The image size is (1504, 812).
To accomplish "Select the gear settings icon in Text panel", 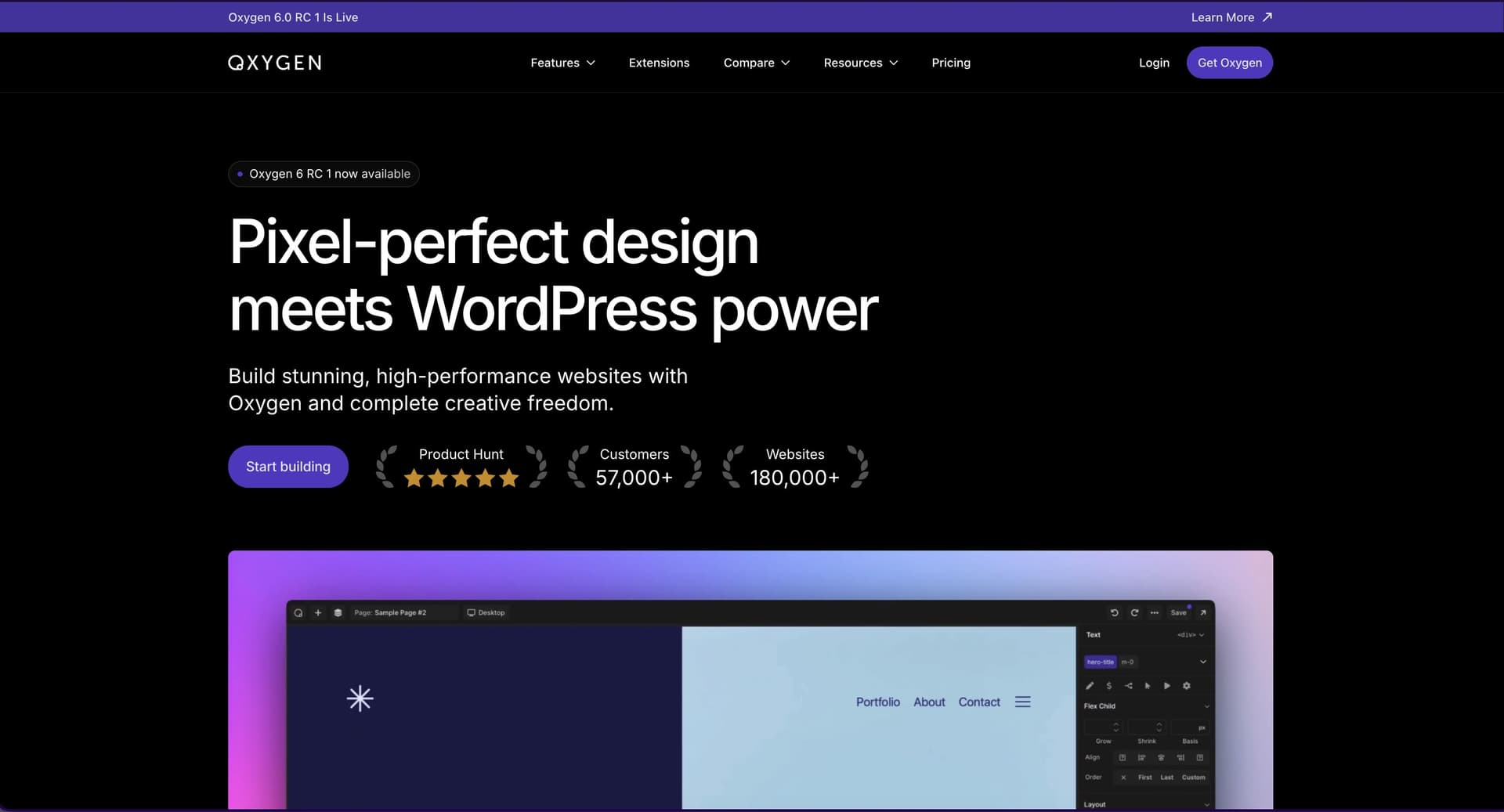I will coord(1187,686).
